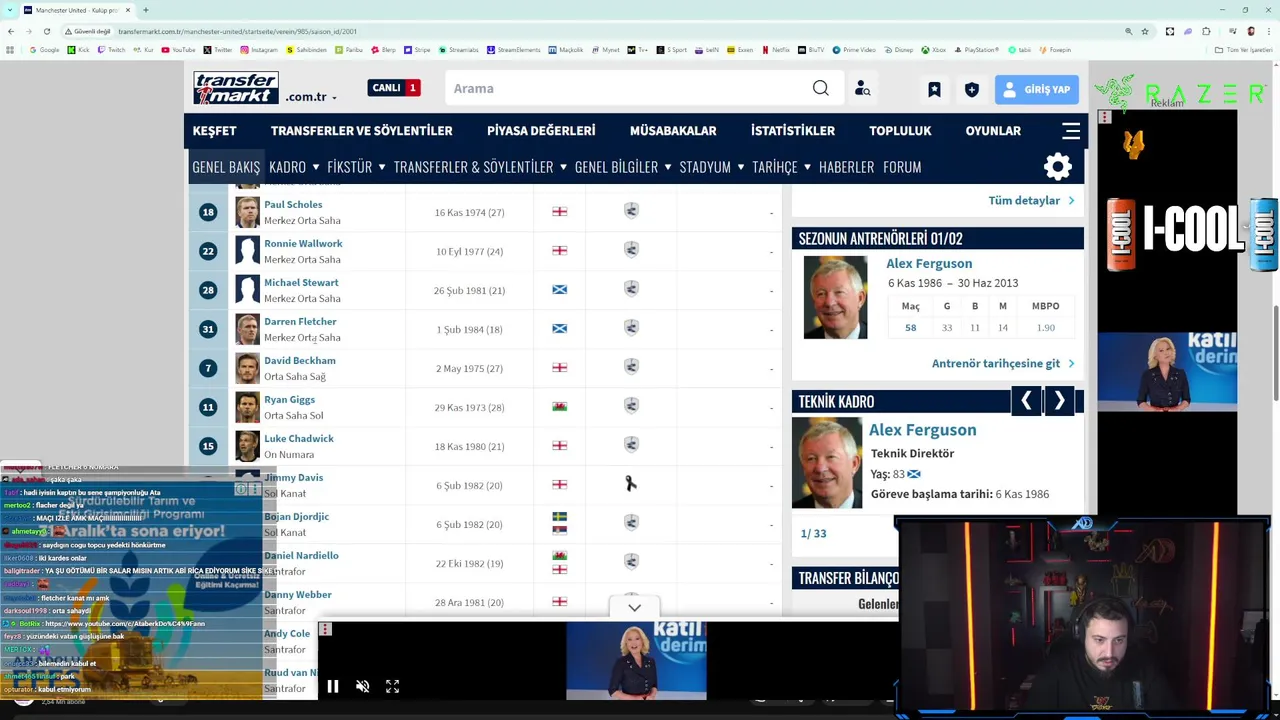Open the TOPLULUK menu
The image size is (1280, 720).
tap(900, 131)
